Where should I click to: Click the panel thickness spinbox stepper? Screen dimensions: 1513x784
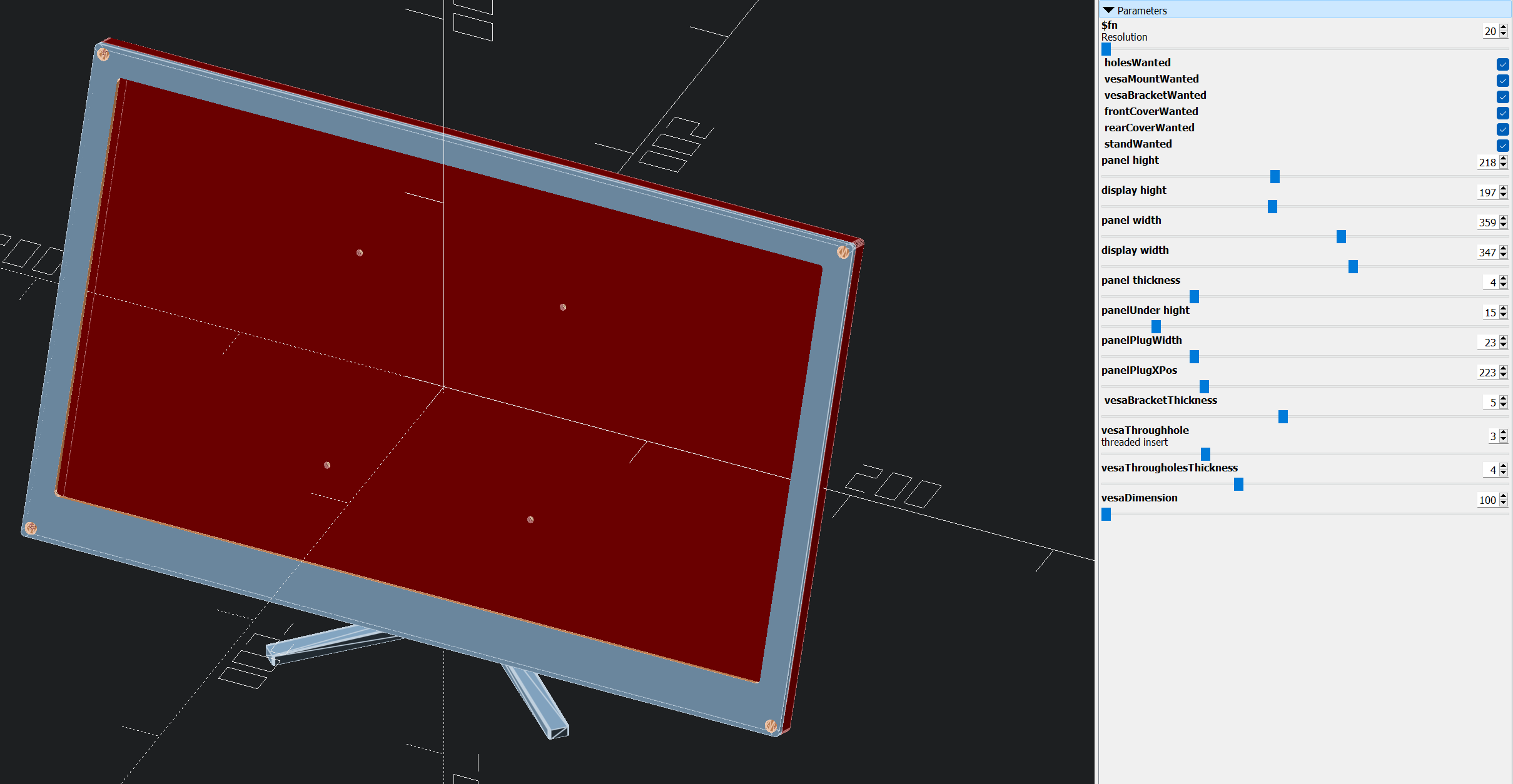tap(1504, 283)
